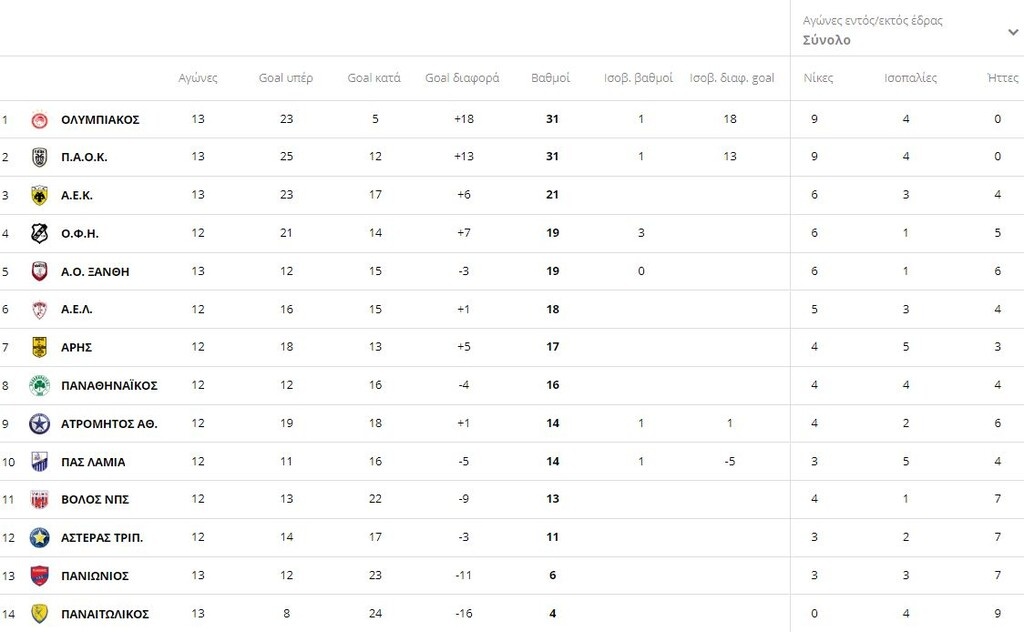Open the Σύνολο home/away dropdown
The image size is (1024, 632).
[x=826, y=40]
